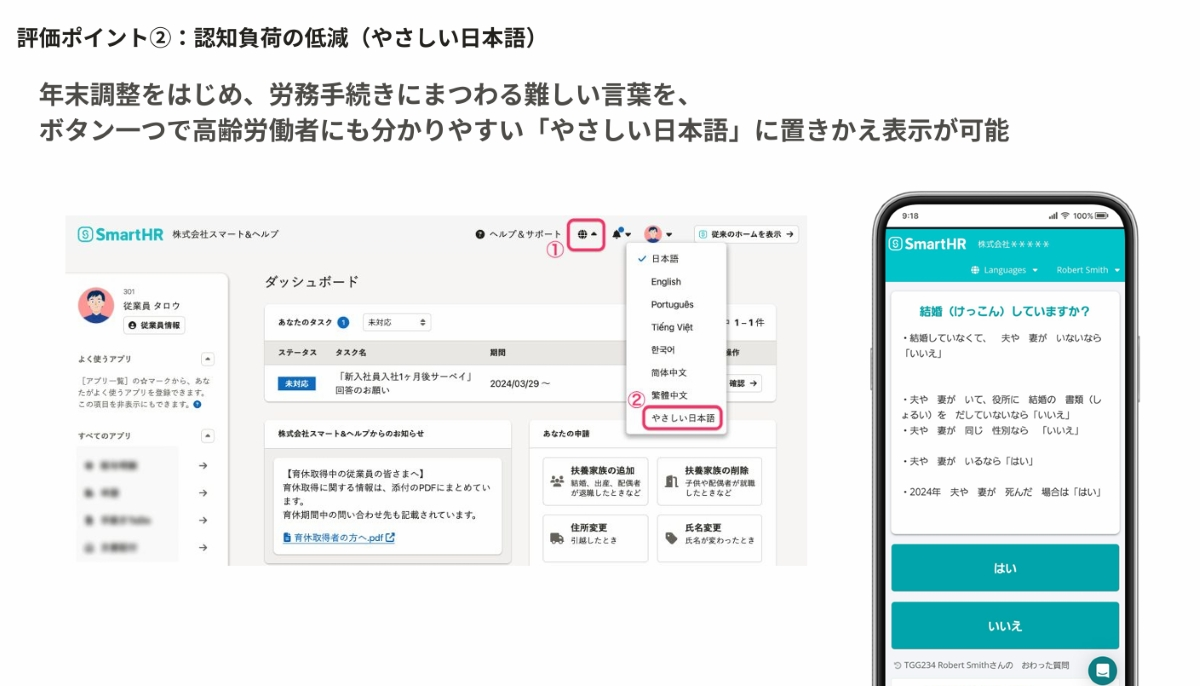This screenshot has width=1200, height=686.
Task: Open the Languages dropdown on the phone
Action: coord(1004,270)
